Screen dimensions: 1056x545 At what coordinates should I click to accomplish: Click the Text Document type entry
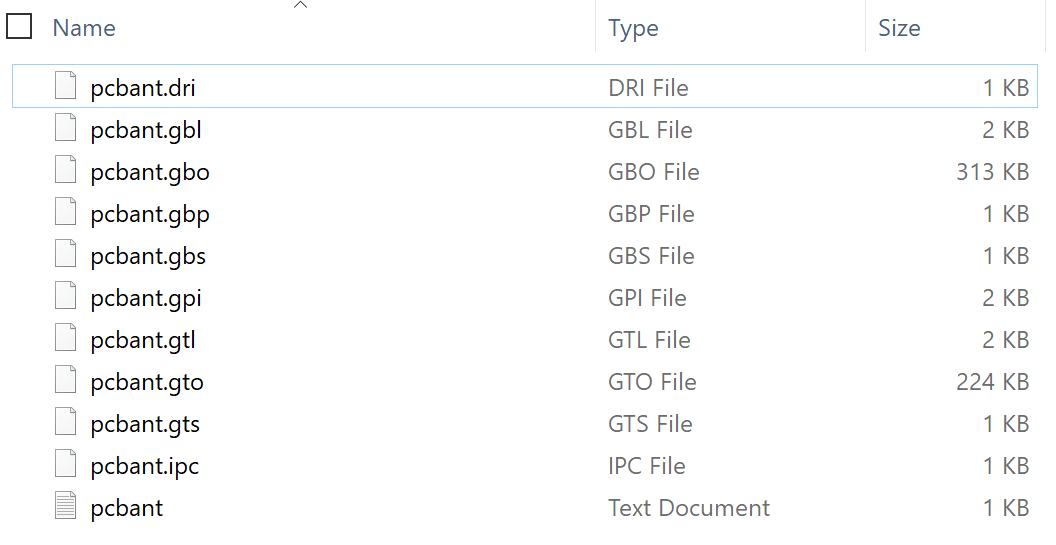[x=688, y=508]
